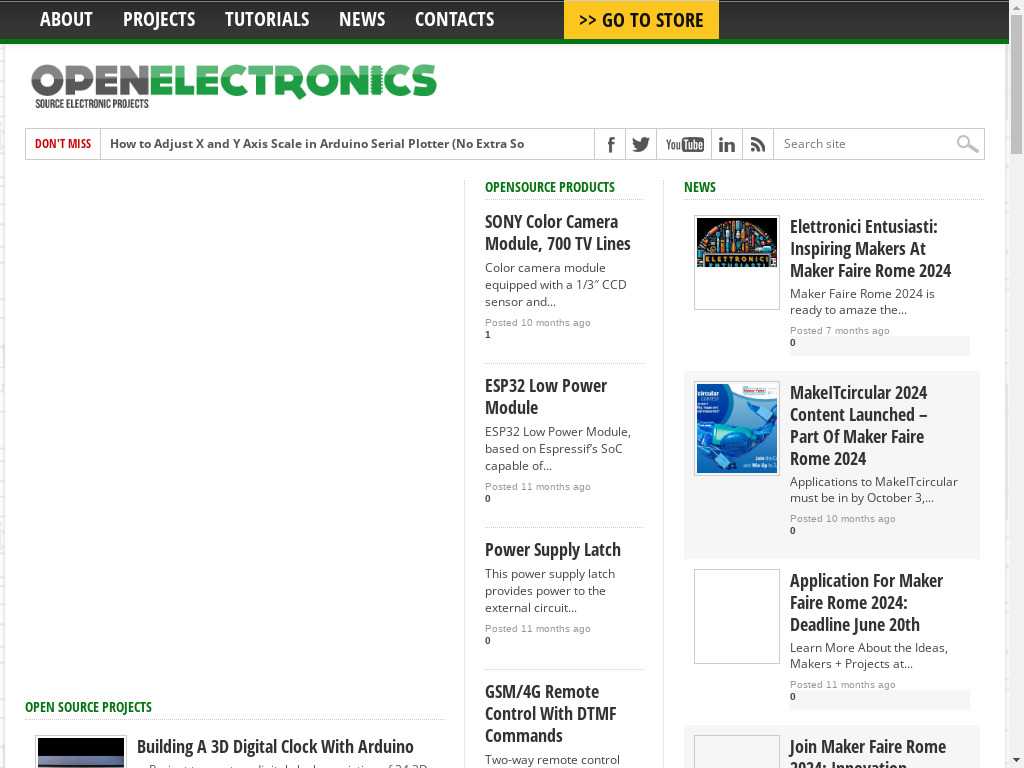Open Power Supply Latch article
The height and width of the screenshot is (768, 1024).
[552, 550]
